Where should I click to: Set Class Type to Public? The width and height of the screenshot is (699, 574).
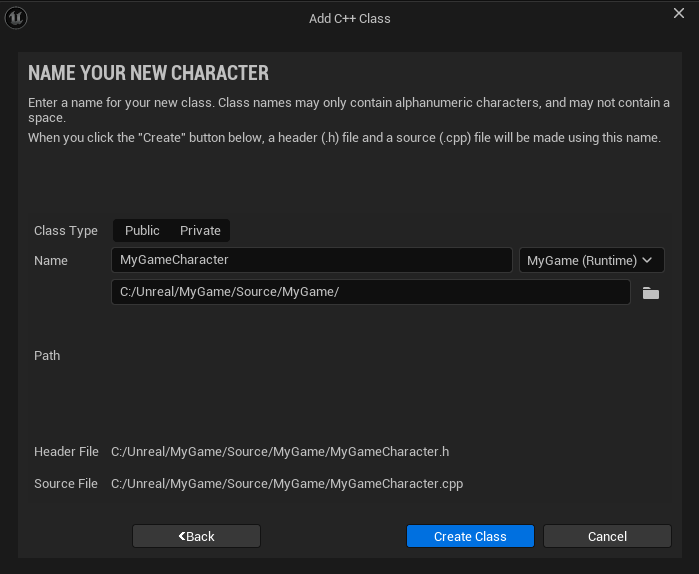[x=142, y=231]
